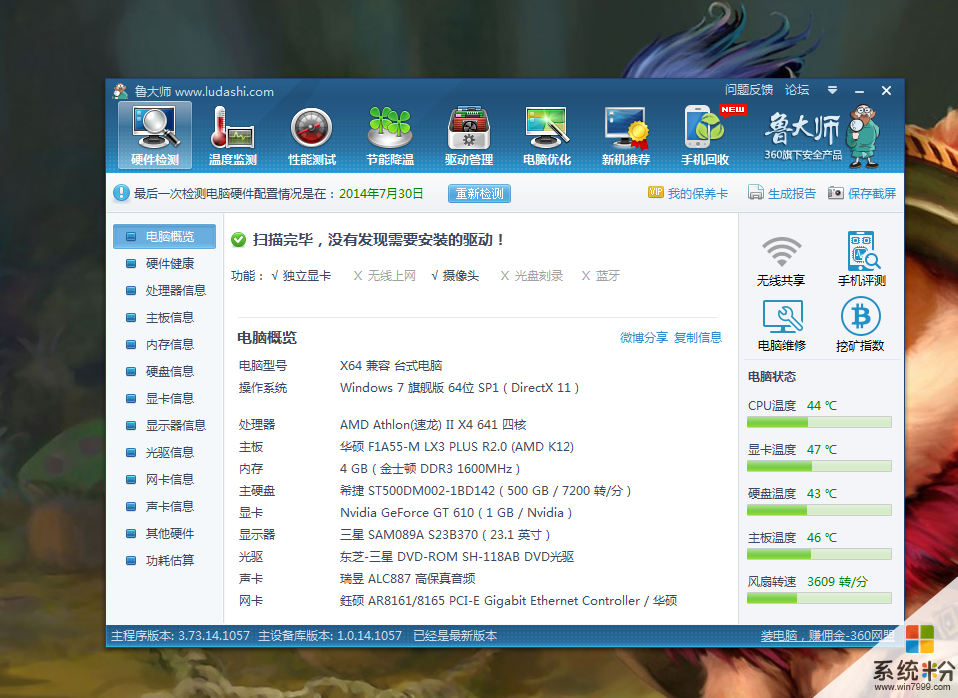Image resolution: width=958 pixels, height=698 pixels.
Task: Click the 无线上网 feature indicator
Action: [x=385, y=276]
